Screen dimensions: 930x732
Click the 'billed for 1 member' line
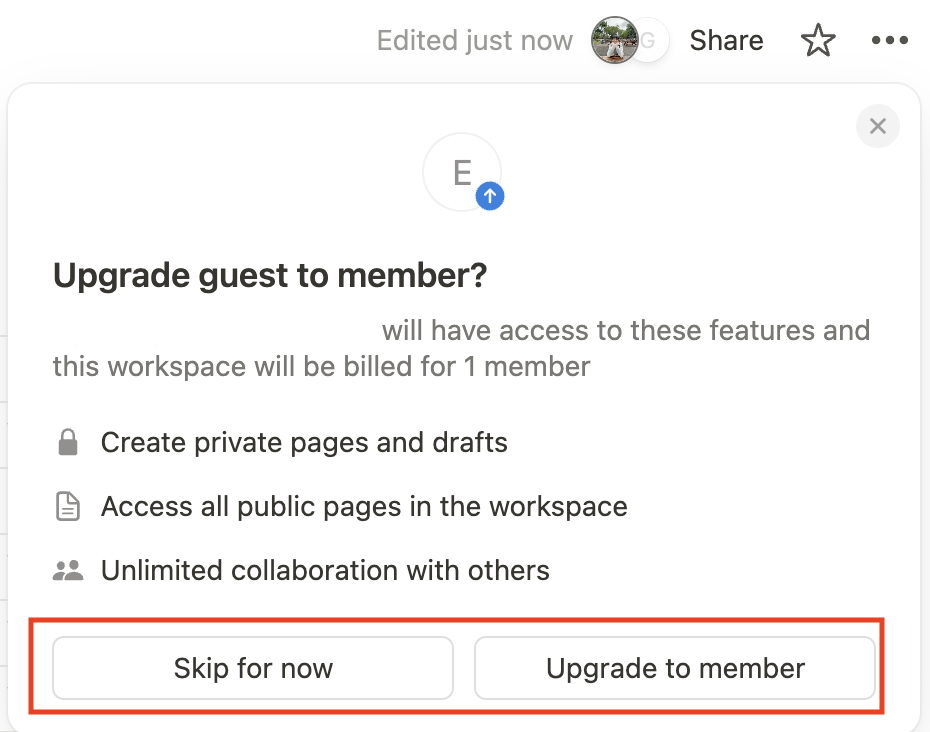pyautogui.click(x=321, y=367)
